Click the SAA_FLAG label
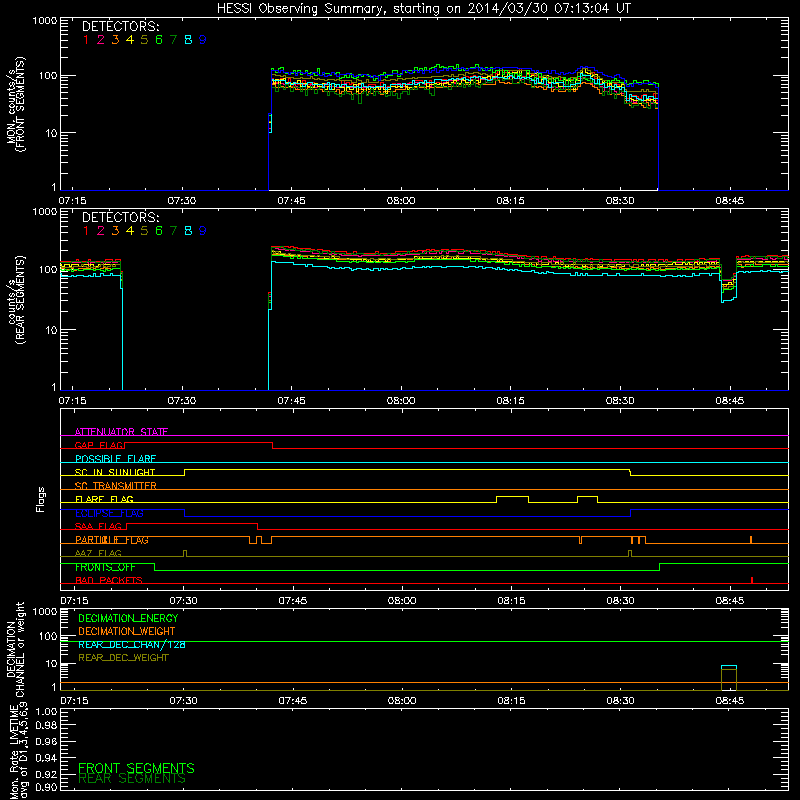This screenshot has width=800, height=800. tap(98, 527)
